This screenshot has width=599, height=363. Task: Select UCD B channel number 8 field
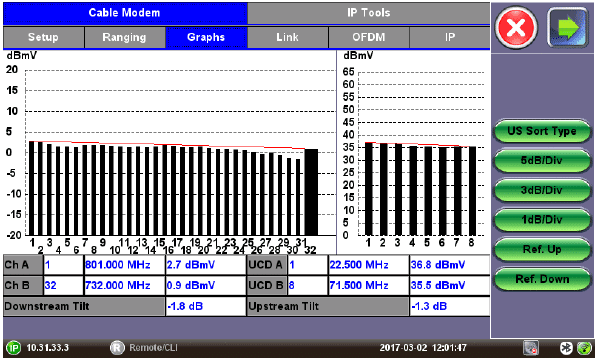pos(308,286)
